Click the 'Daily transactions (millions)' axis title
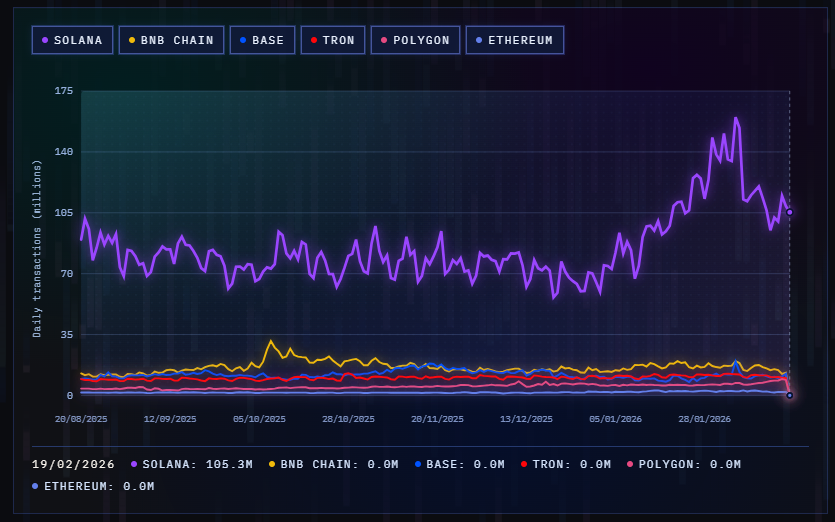 (38, 248)
